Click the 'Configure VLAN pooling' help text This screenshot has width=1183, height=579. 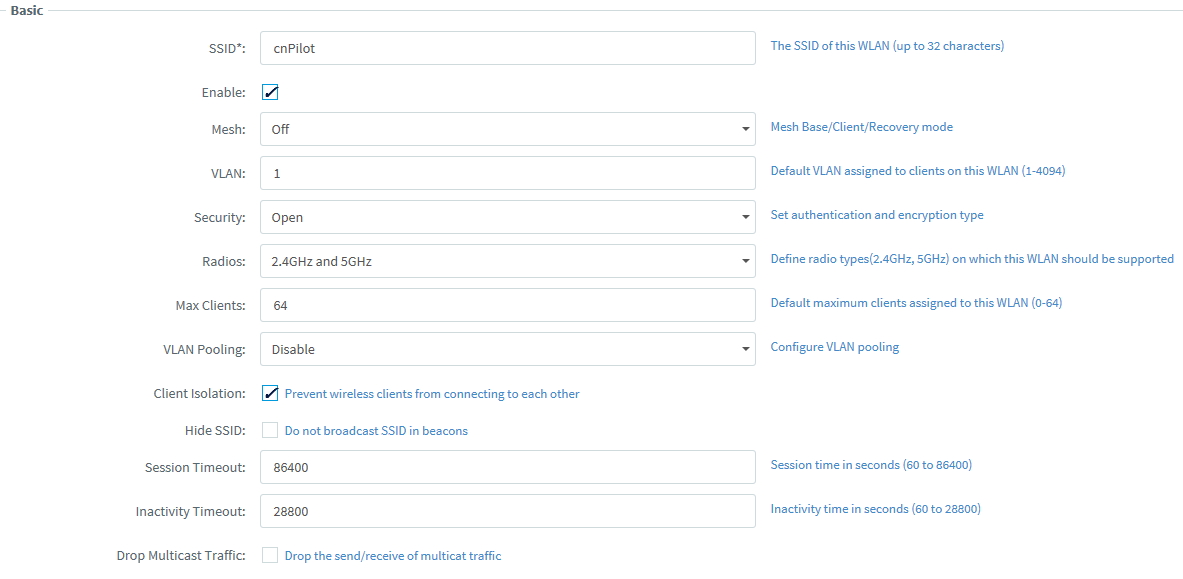pos(834,347)
